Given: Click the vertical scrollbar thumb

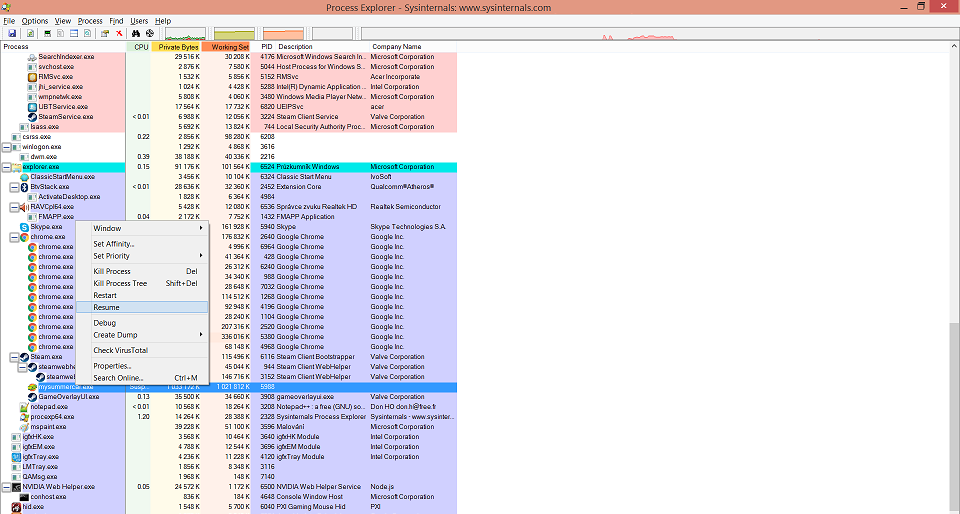Looking at the screenshot, I should click(x=954, y=415).
